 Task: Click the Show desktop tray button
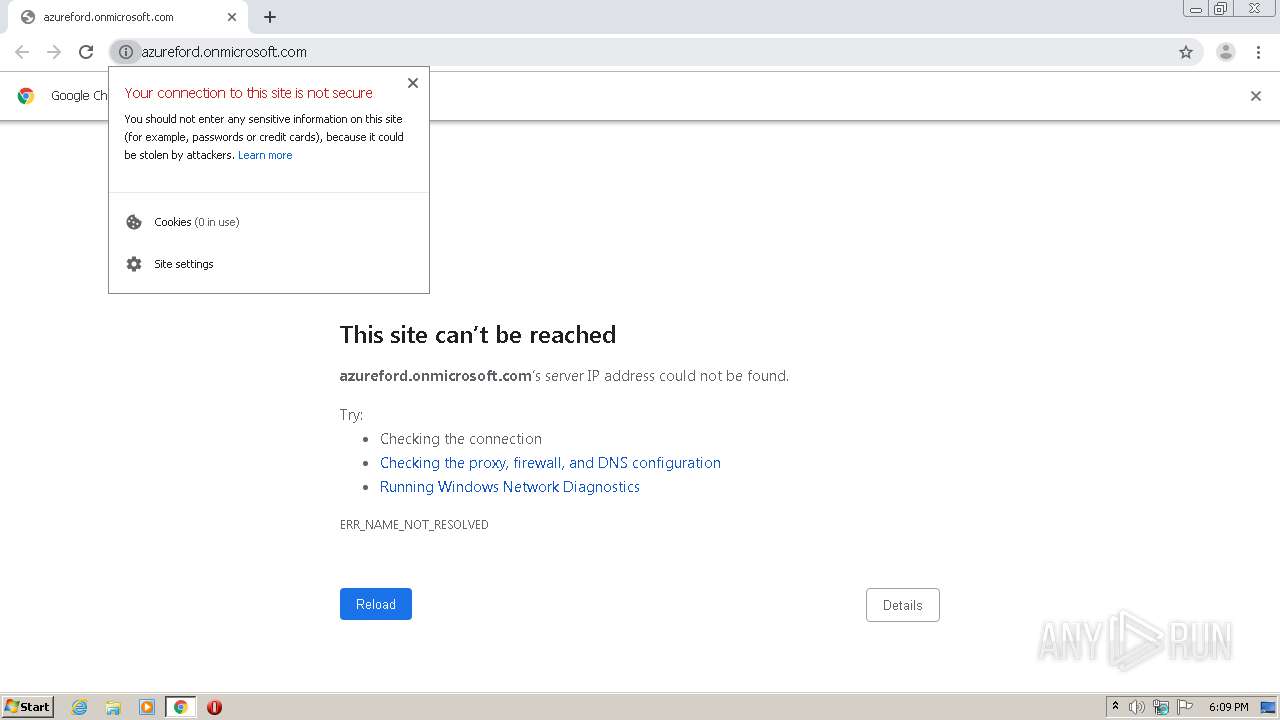(x=1269, y=707)
